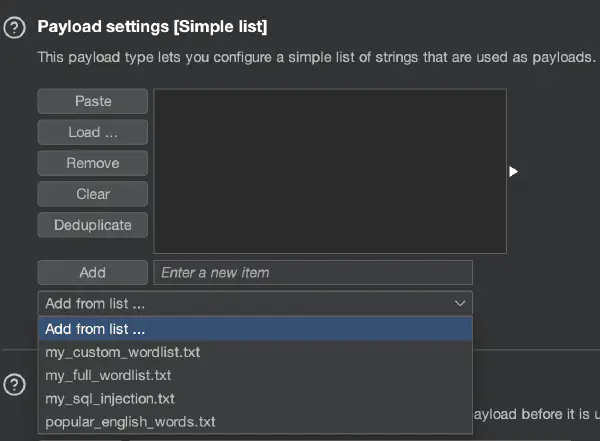The height and width of the screenshot is (441, 600).
Task: Click the white arrow right of payload list
Action: tap(513, 172)
